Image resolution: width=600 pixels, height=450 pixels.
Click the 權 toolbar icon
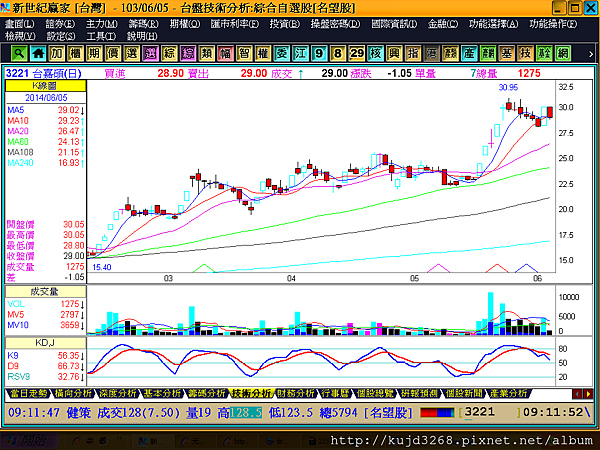point(263,53)
